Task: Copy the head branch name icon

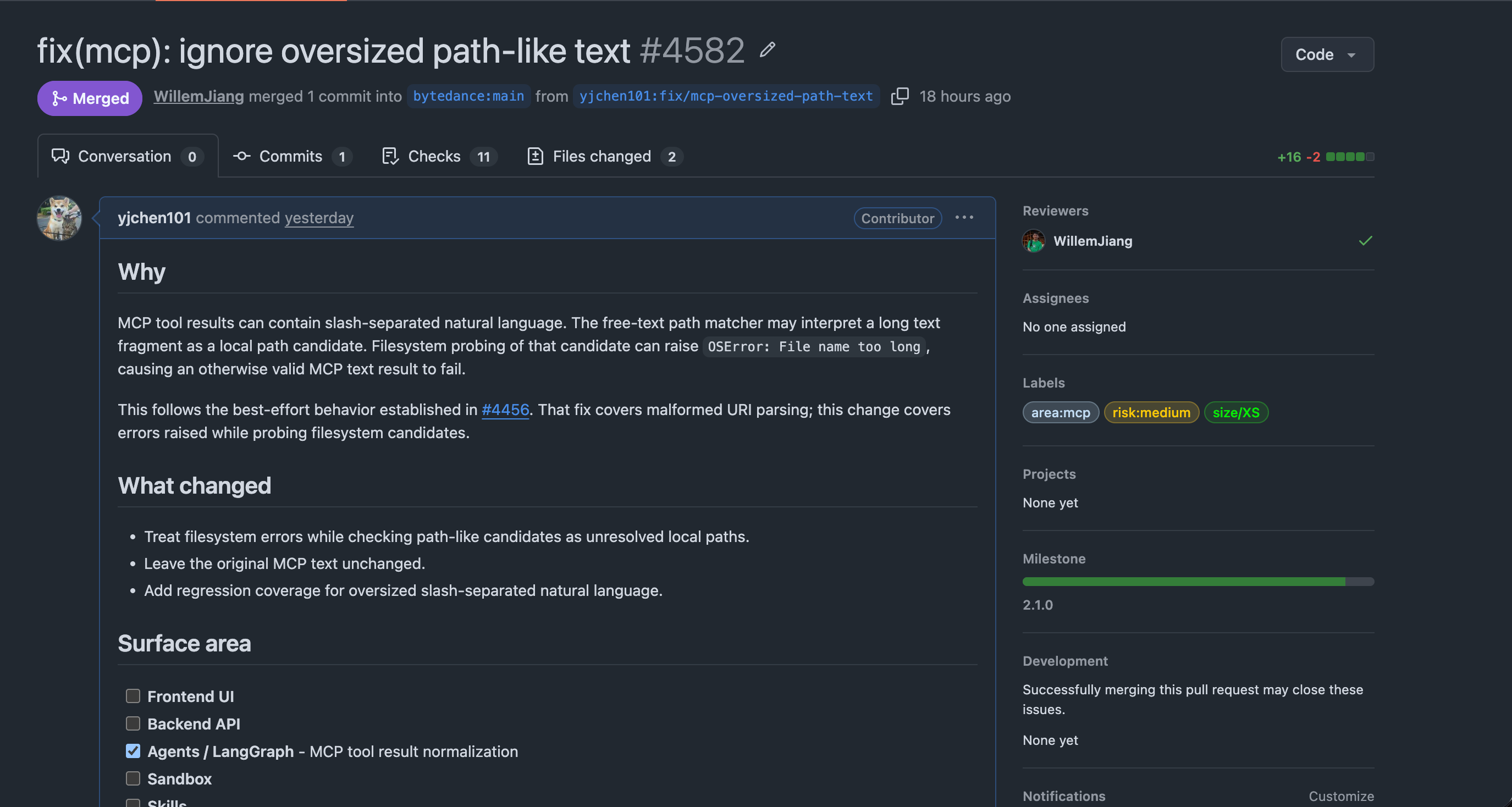Action: (899, 96)
